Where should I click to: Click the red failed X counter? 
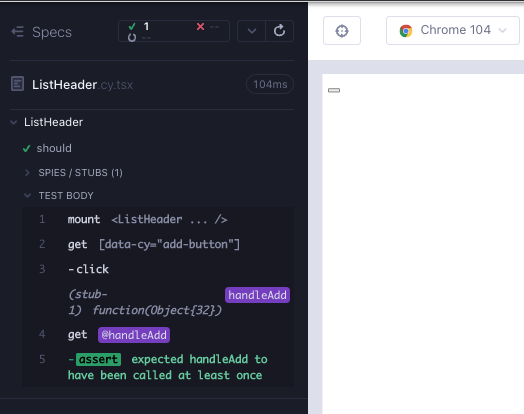click(201, 26)
